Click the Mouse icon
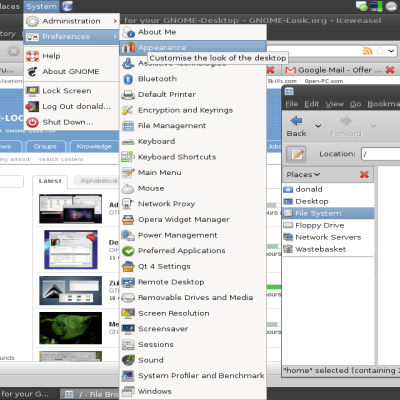Image resolution: width=400 pixels, height=400 pixels. coord(128,189)
